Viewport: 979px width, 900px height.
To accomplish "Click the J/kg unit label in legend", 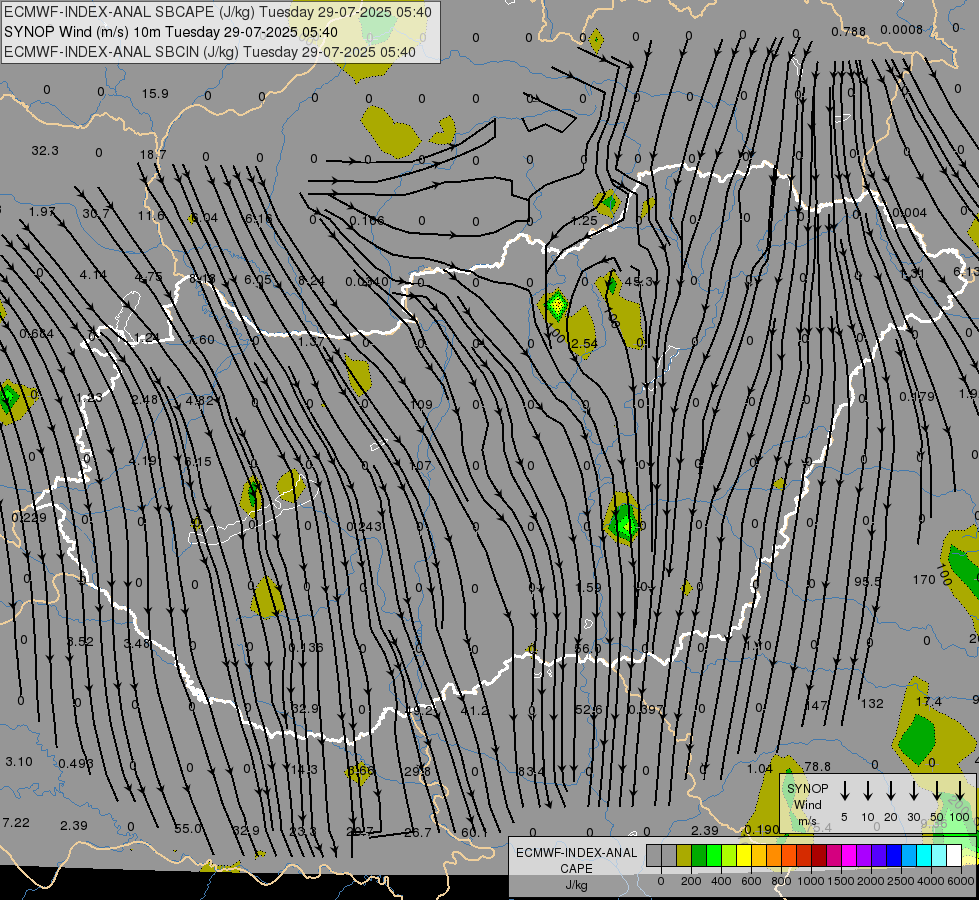I will coord(576,885).
